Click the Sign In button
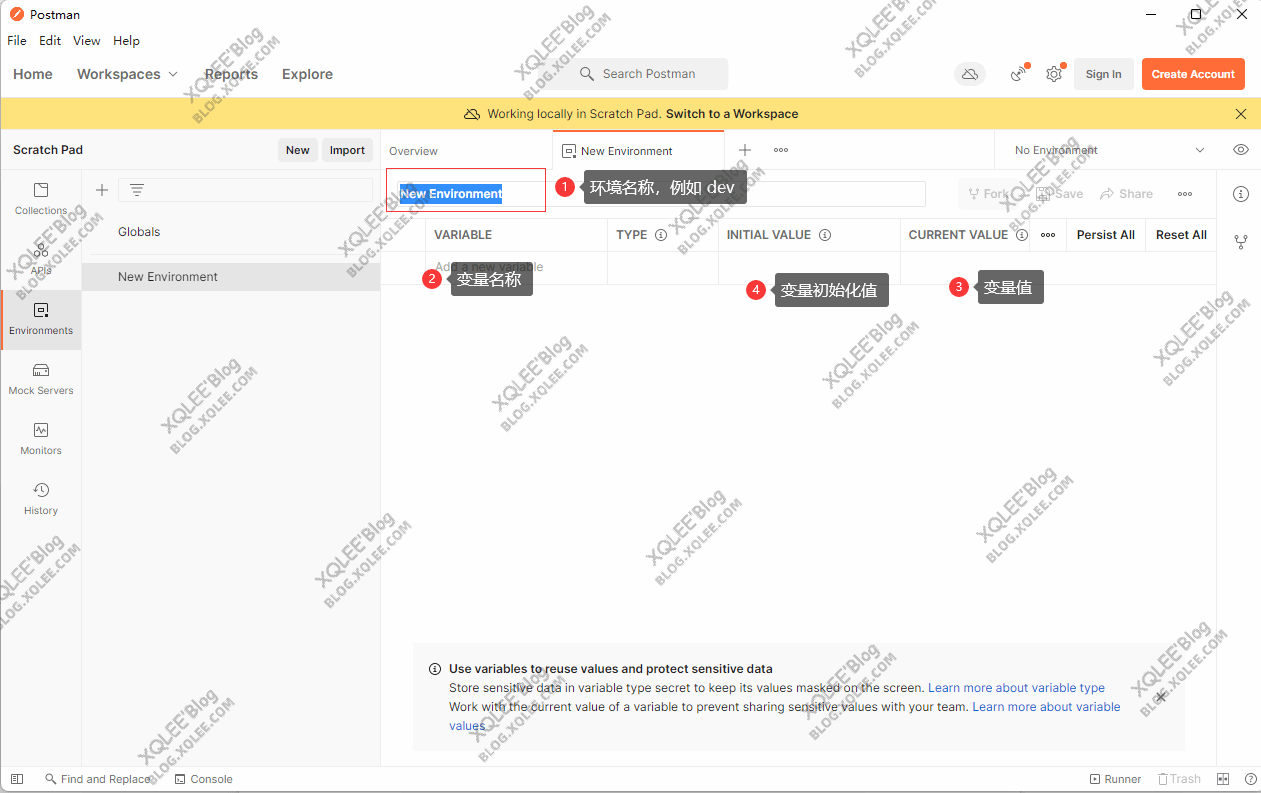 point(1104,74)
